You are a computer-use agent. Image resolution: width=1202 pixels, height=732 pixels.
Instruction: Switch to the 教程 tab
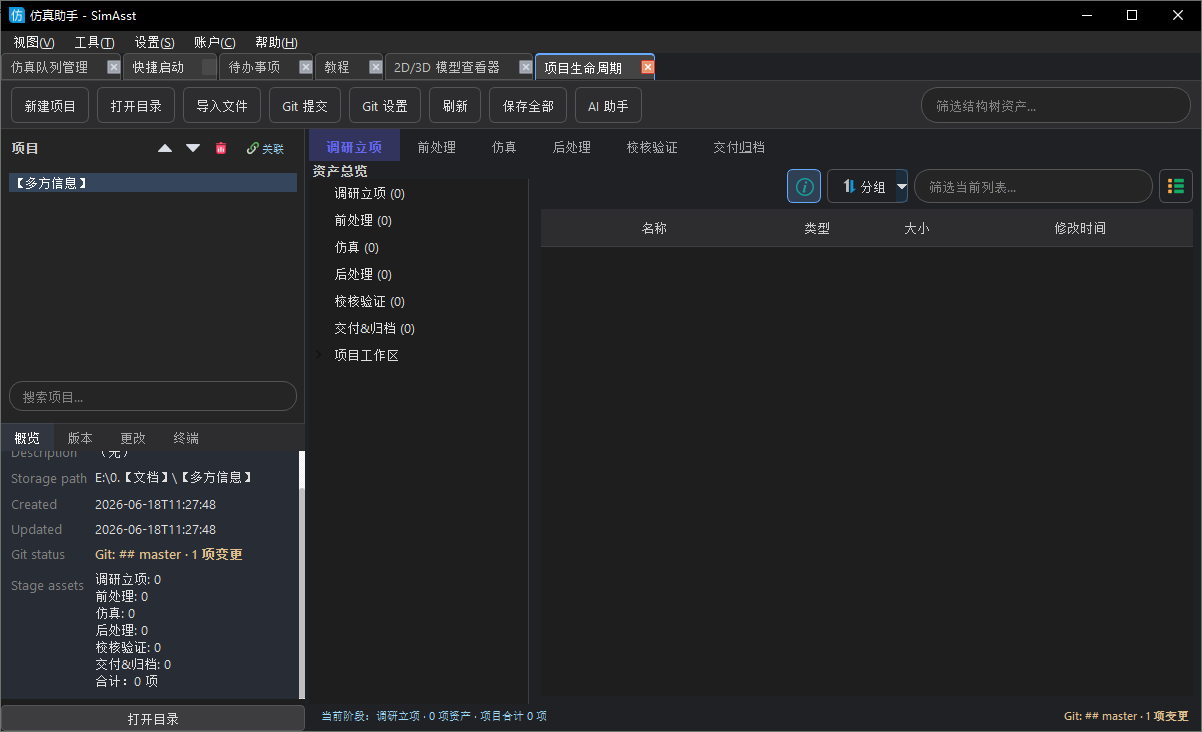tap(337, 67)
